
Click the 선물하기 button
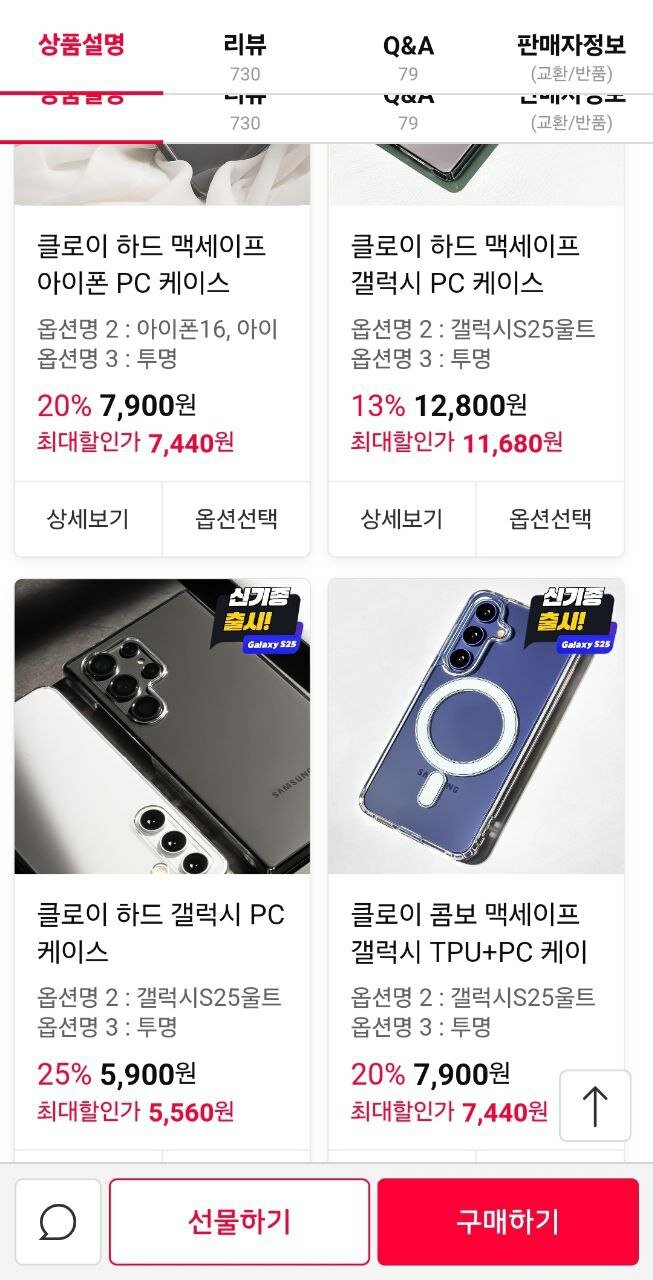click(x=239, y=1221)
